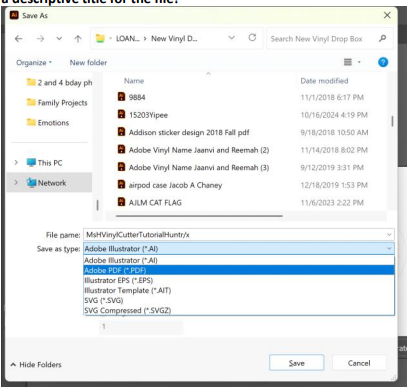Select the AJLM CAT FLAG file
The image size is (417, 391).
(x=155, y=203)
